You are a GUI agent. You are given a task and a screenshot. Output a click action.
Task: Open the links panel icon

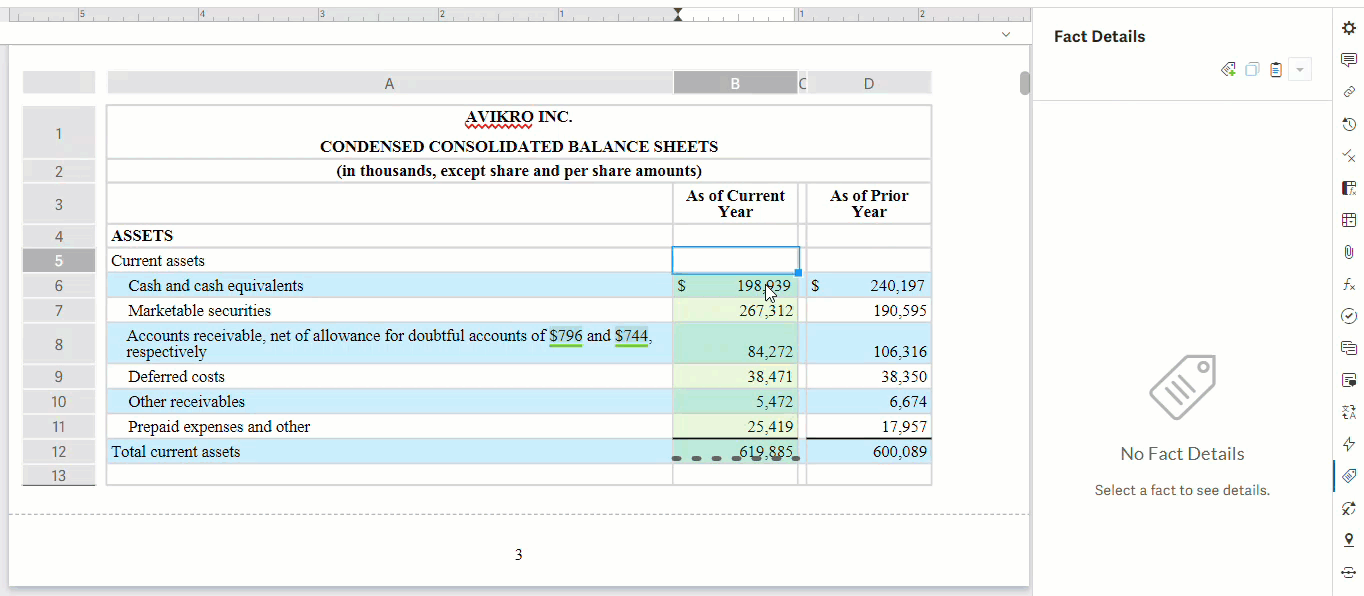pyautogui.click(x=1348, y=92)
